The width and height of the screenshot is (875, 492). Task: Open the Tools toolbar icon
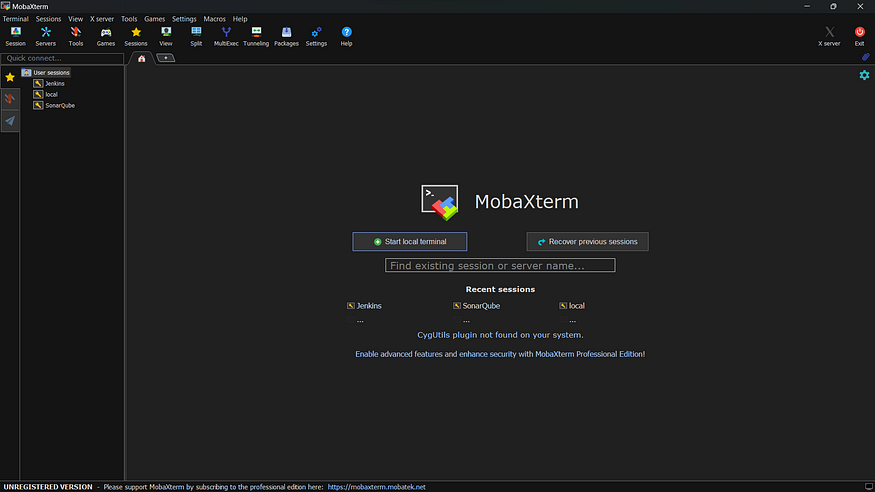(76, 36)
